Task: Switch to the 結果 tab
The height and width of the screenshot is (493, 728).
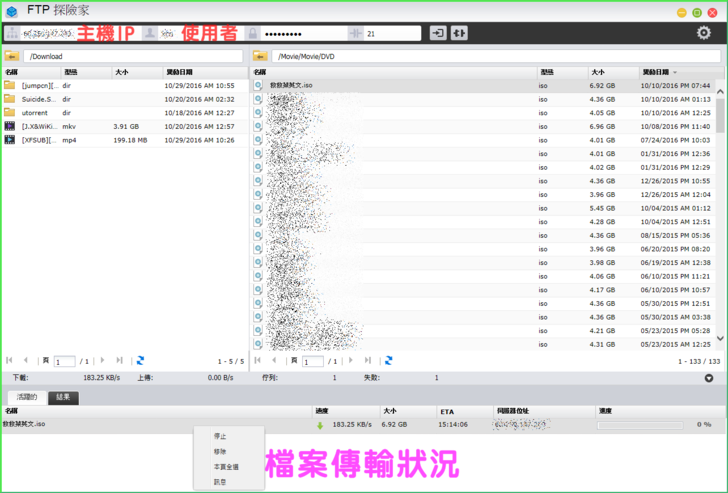Action: pyautogui.click(x=63, y=397)
